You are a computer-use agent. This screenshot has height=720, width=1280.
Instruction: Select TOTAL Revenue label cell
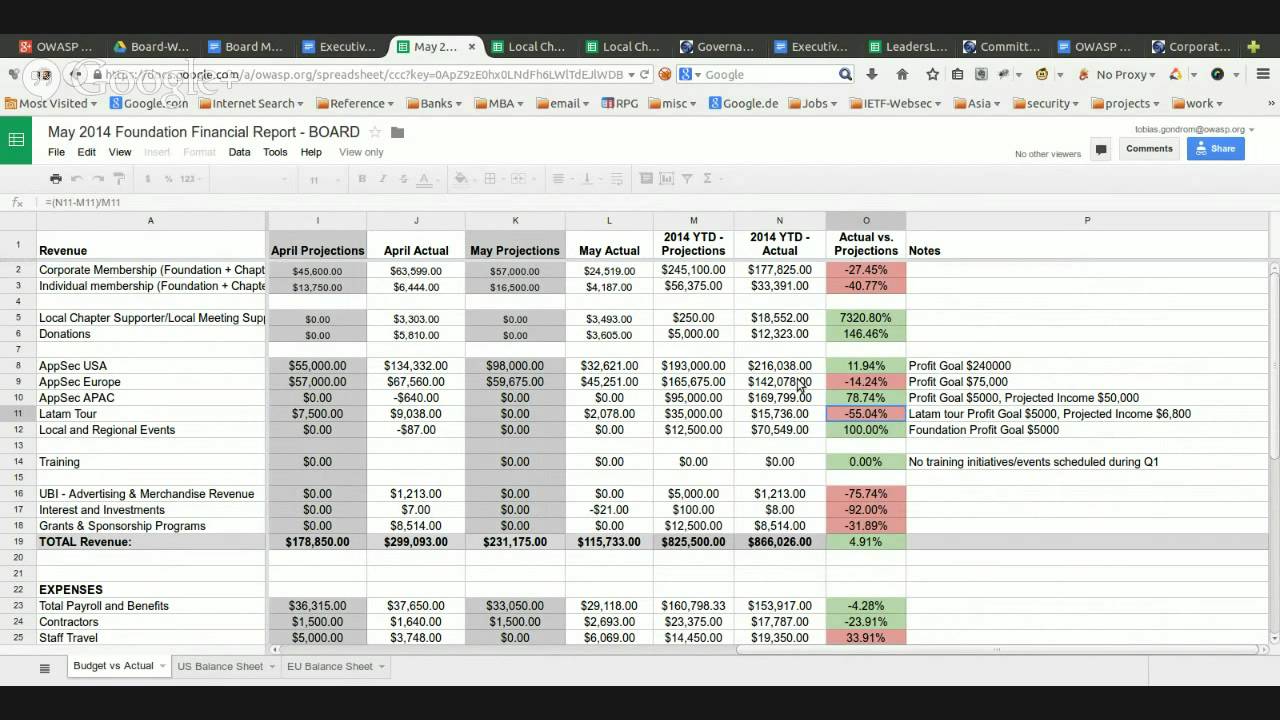click(x=151, y=542)
